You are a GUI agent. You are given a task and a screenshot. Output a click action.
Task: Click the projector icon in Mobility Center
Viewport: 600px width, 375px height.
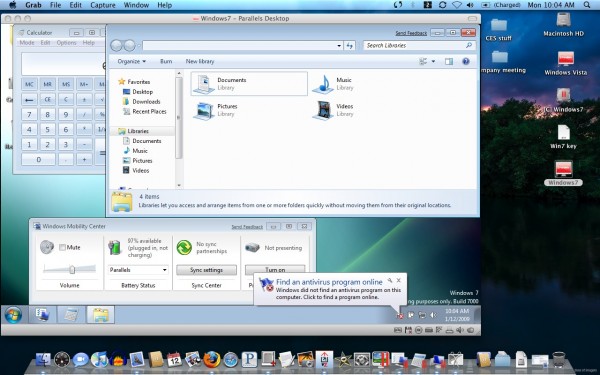pos(253,248)
